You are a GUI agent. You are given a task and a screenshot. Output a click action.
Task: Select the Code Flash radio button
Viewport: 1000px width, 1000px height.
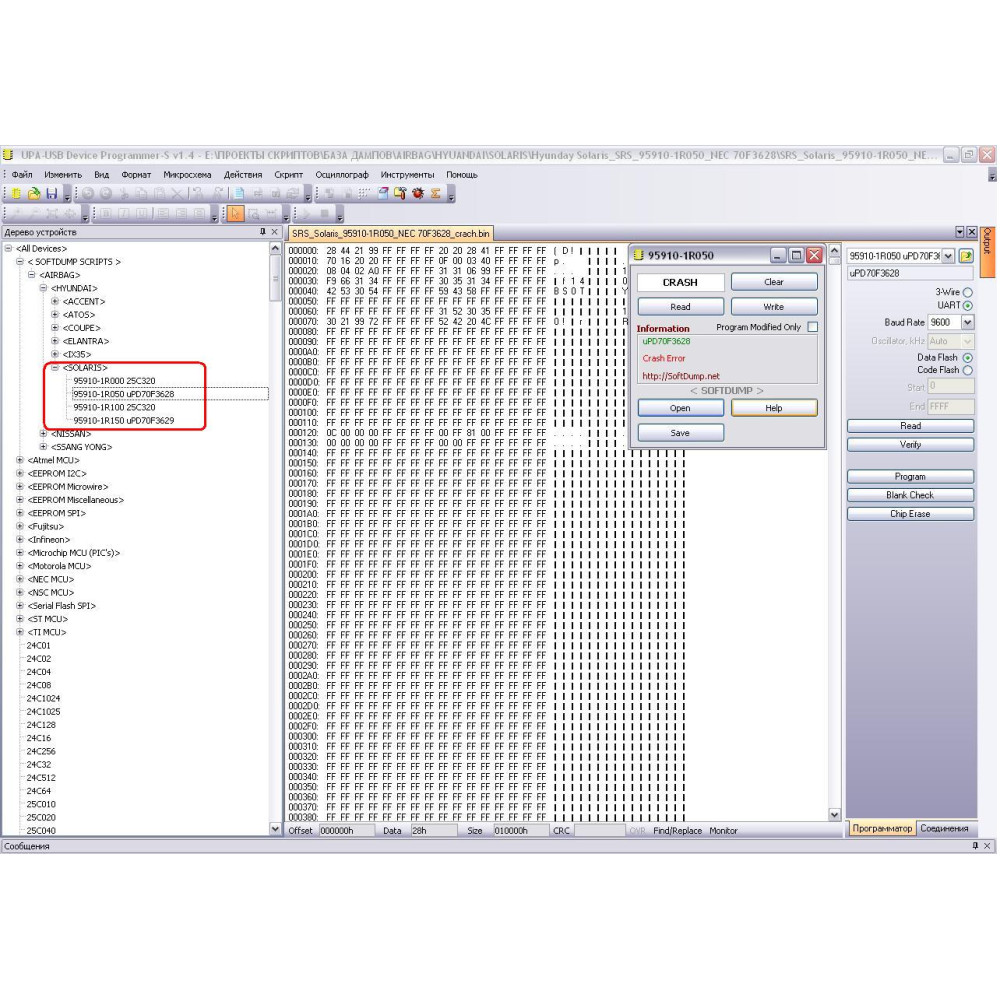coord(967,370)
